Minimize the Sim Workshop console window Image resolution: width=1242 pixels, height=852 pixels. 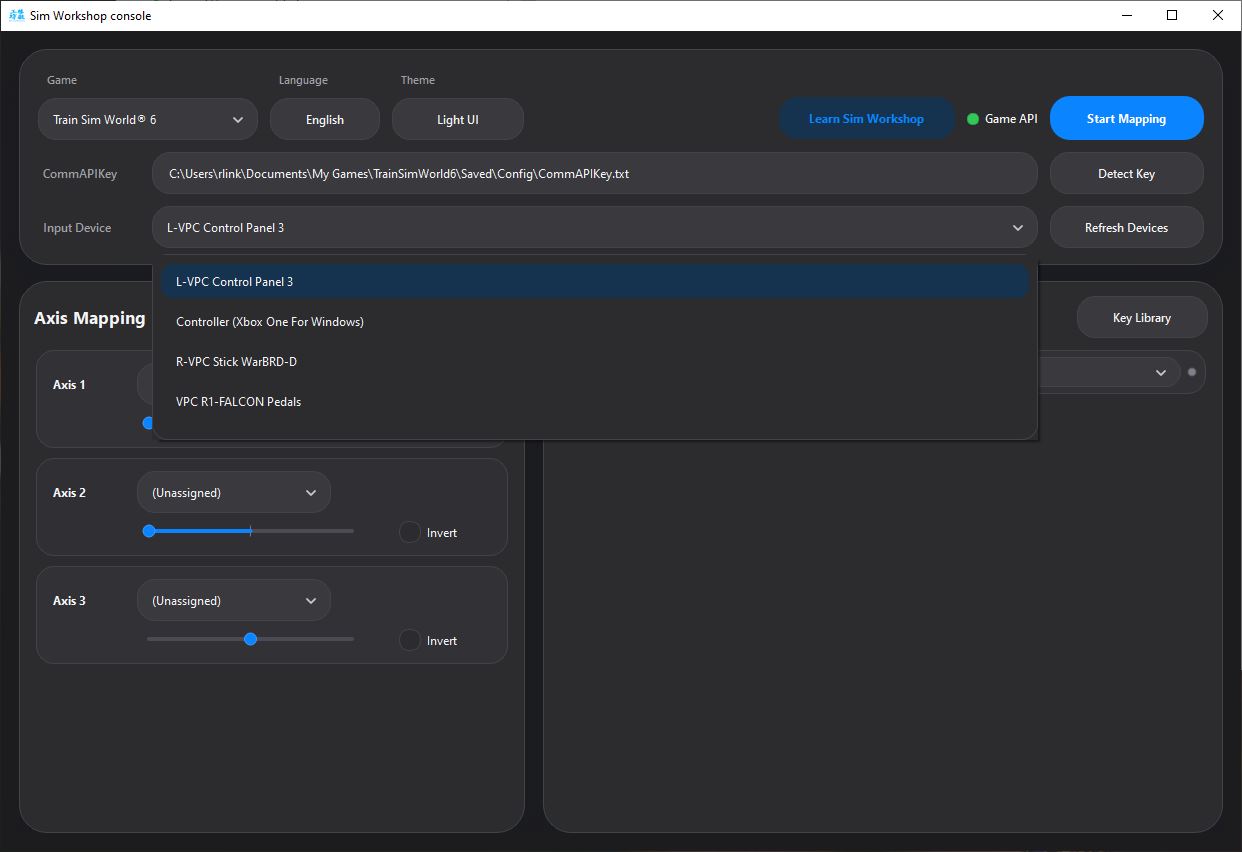coord(1126,15)
